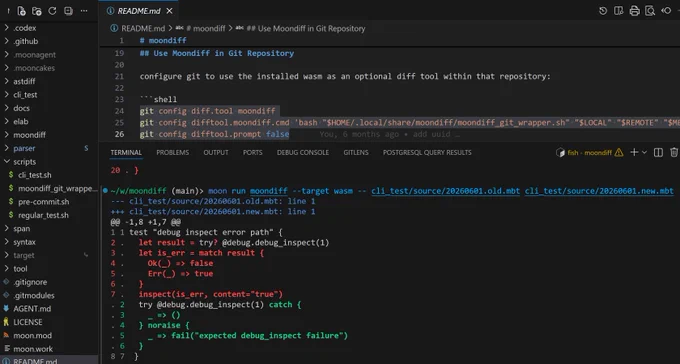The height and width of the screenshot is (364, 680).
Task: Switch to the TERMINAL panel tab
Action: [x=126, y=153]
